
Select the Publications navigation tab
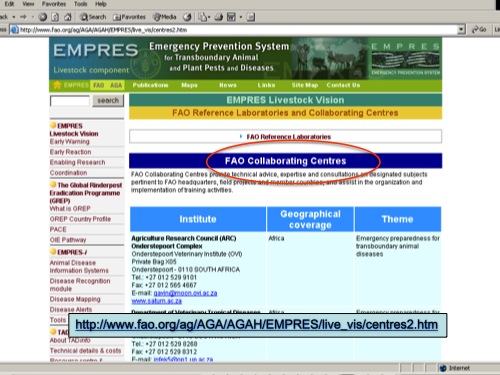(x=150, y=85)
